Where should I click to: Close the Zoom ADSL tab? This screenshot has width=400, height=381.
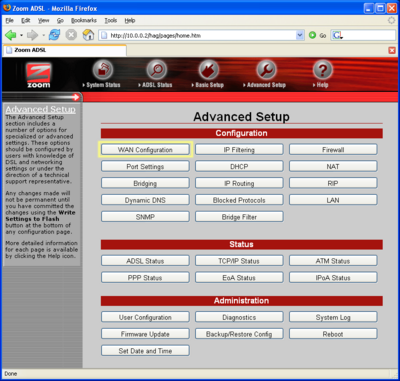[392, 50]
